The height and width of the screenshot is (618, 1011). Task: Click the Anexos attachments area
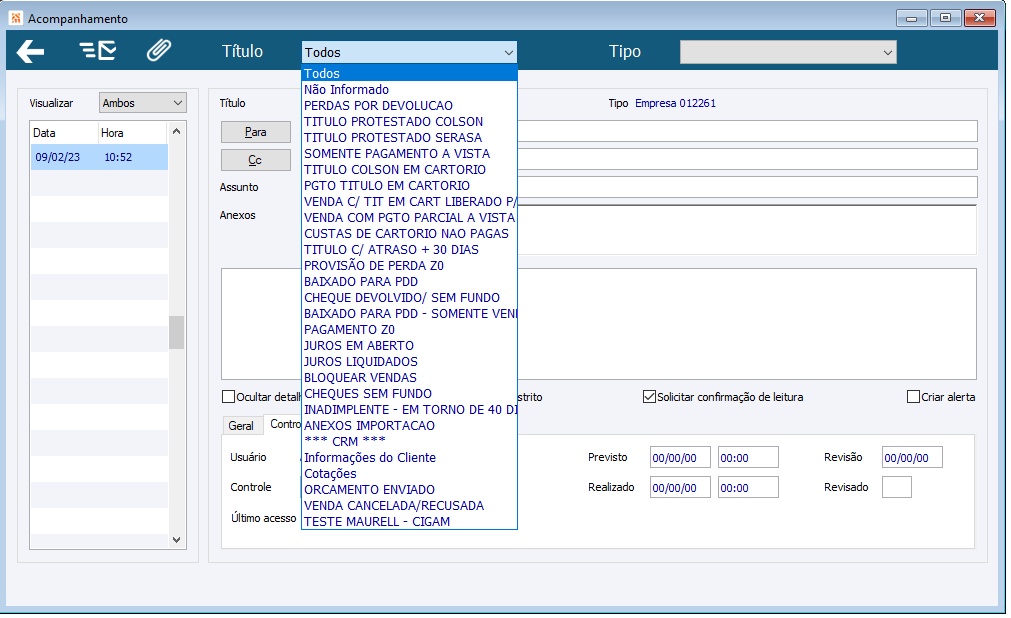[x=748, y=230]
